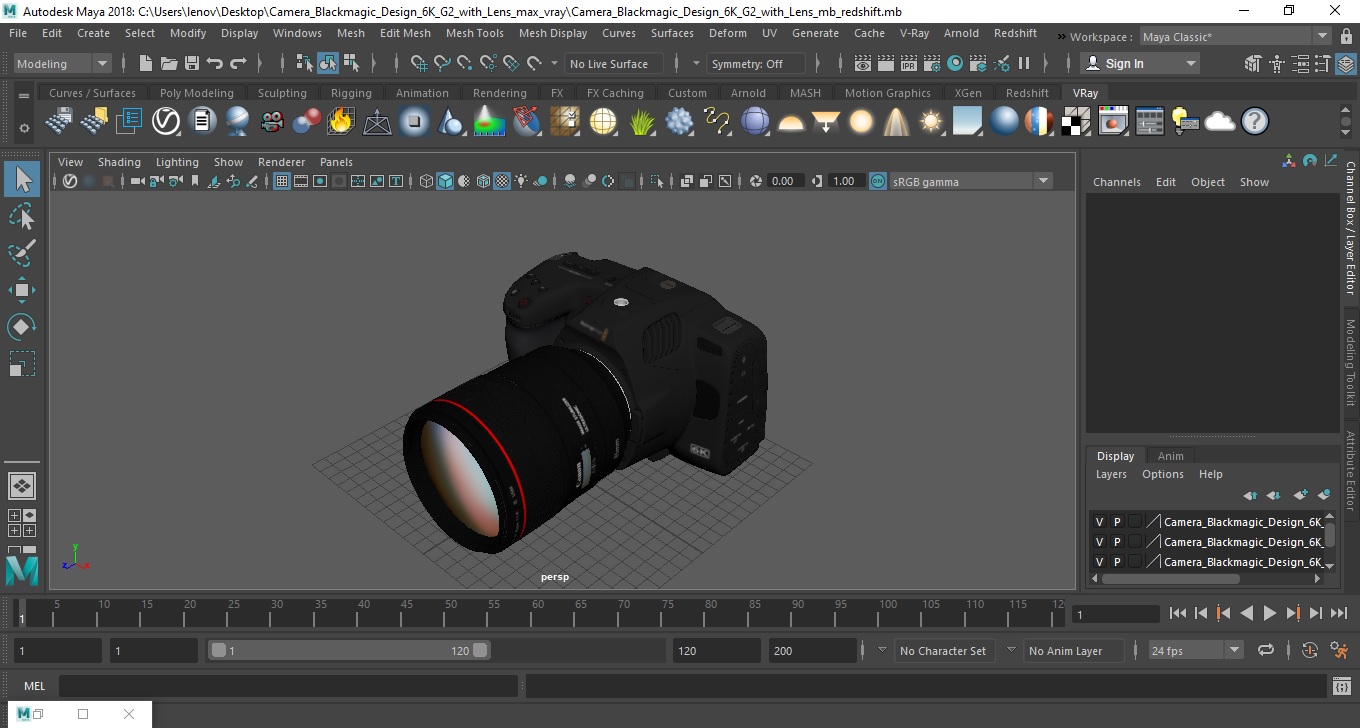Choose the Rotate tool in the toolbox
The image size is (1360, 728).
point(22,327)
